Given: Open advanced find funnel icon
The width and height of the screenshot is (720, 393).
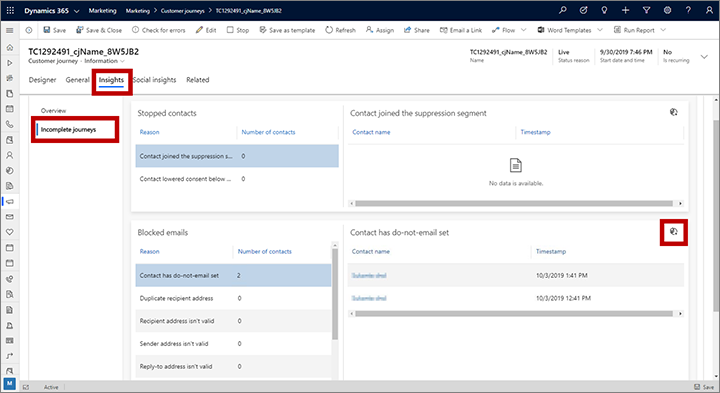Looking at the screenshot, I should 646,10.
